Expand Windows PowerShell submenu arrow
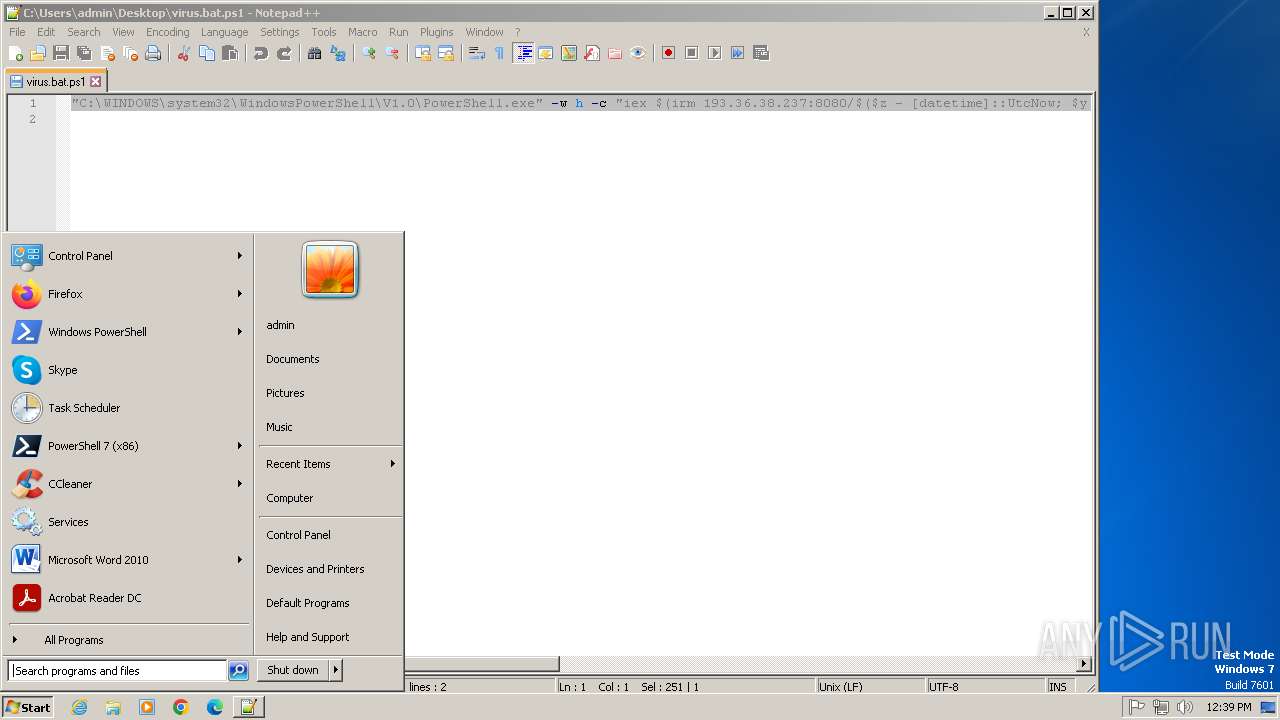This screenshot has width=1280, height=720. click(240, 332)
